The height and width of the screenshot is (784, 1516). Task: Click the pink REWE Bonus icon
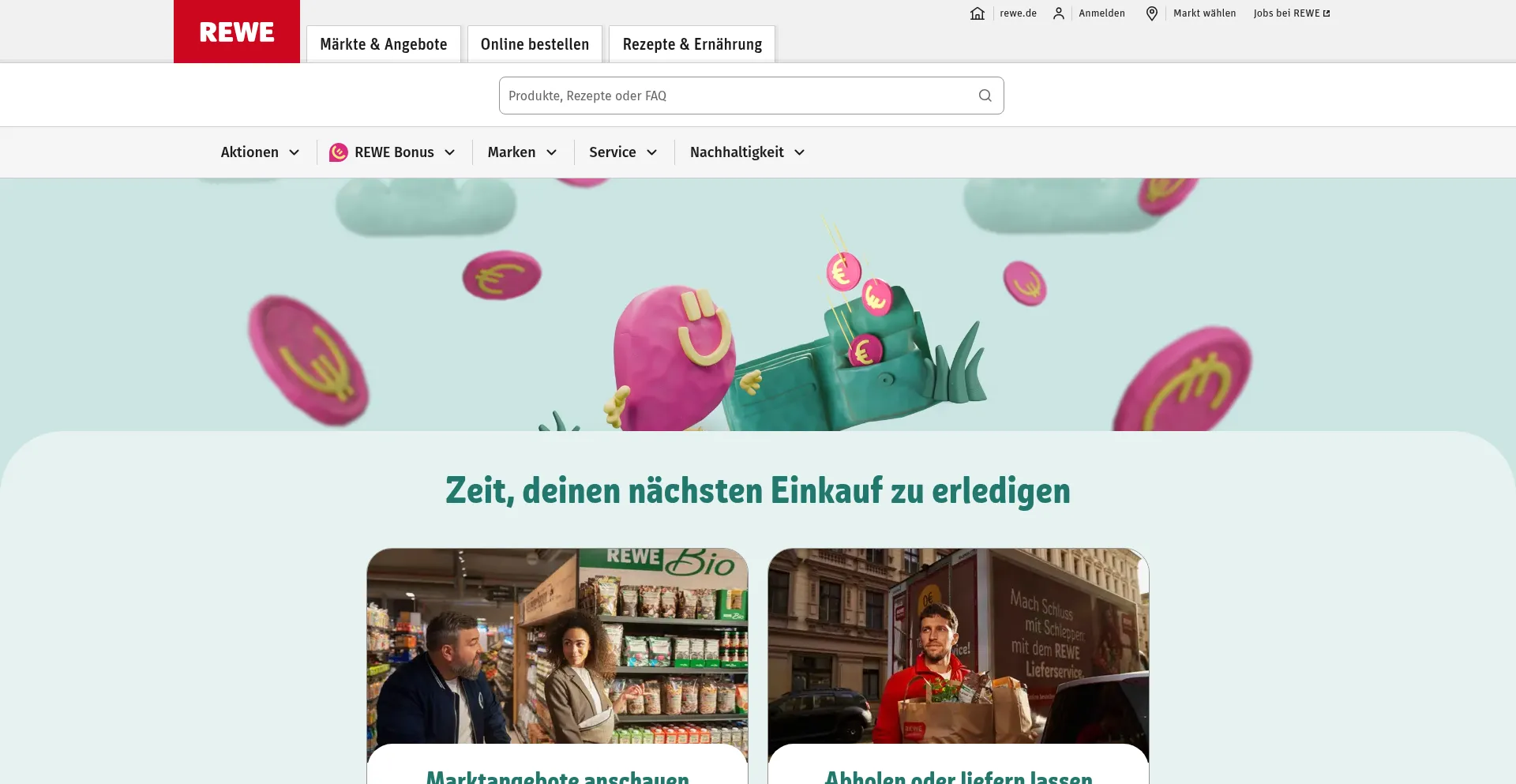pyautogui.click(x=339, y=152)
